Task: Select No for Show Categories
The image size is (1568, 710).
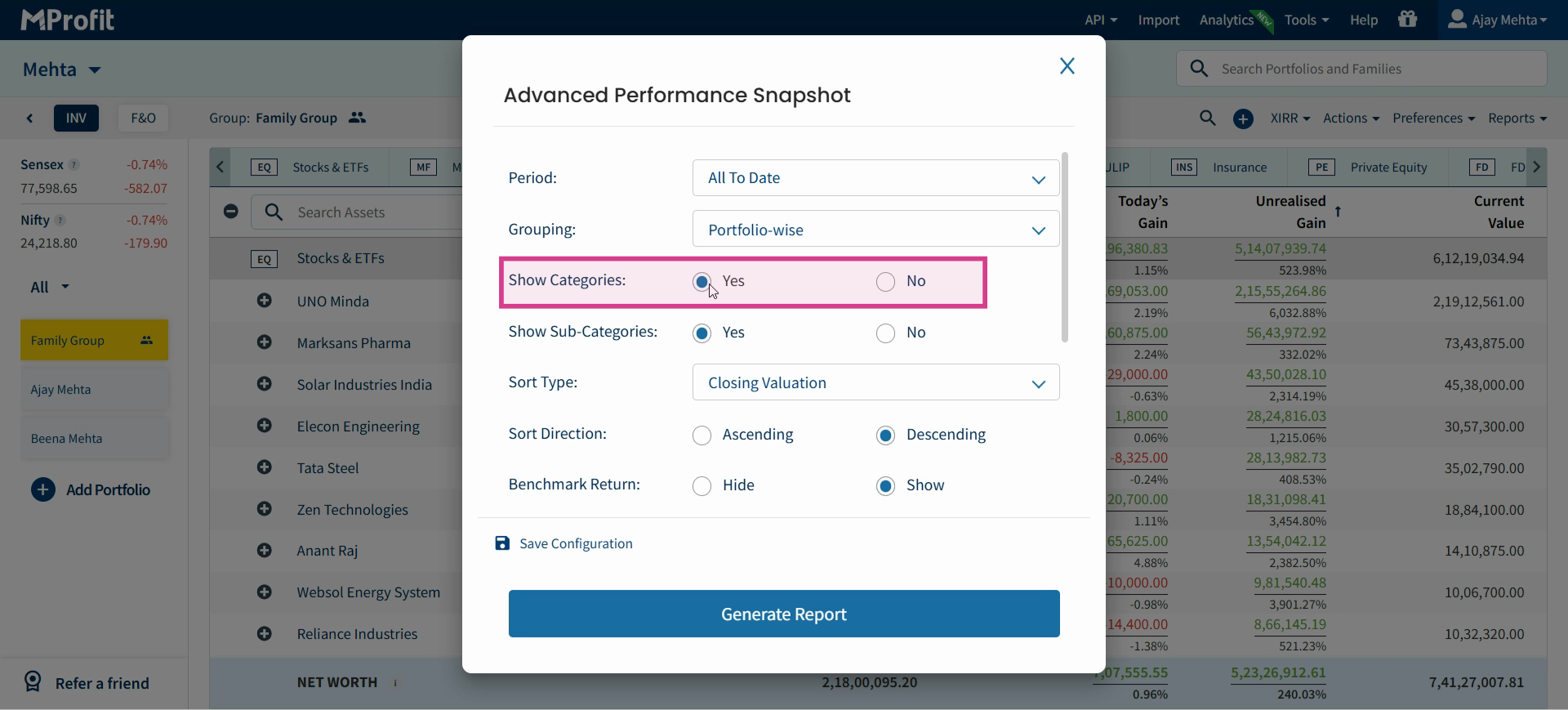Action: pyautogui.click(x=885, y=282)
